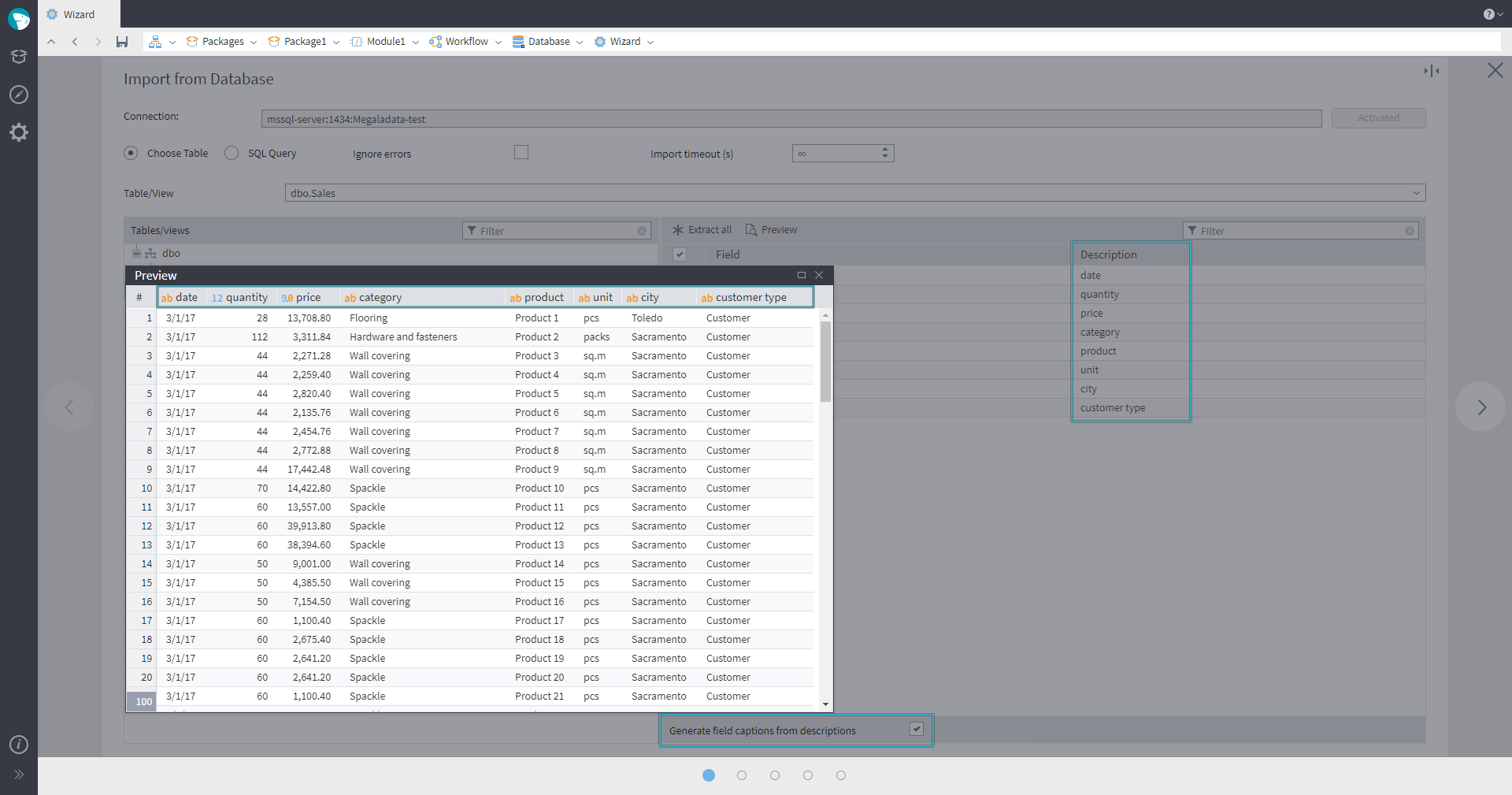
Task: Click the info icon in left sidebar
Action: pos(19,745)
